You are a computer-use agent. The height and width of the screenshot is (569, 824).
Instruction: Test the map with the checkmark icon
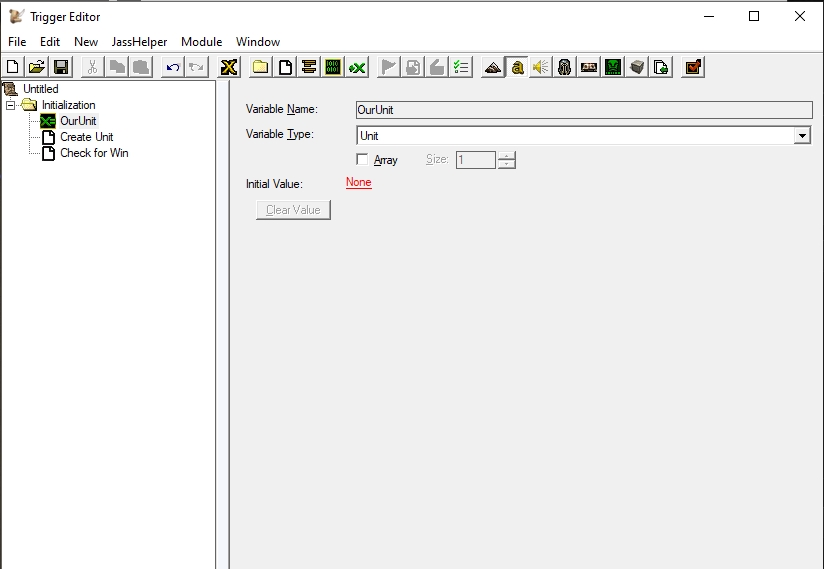pos(693,67)
